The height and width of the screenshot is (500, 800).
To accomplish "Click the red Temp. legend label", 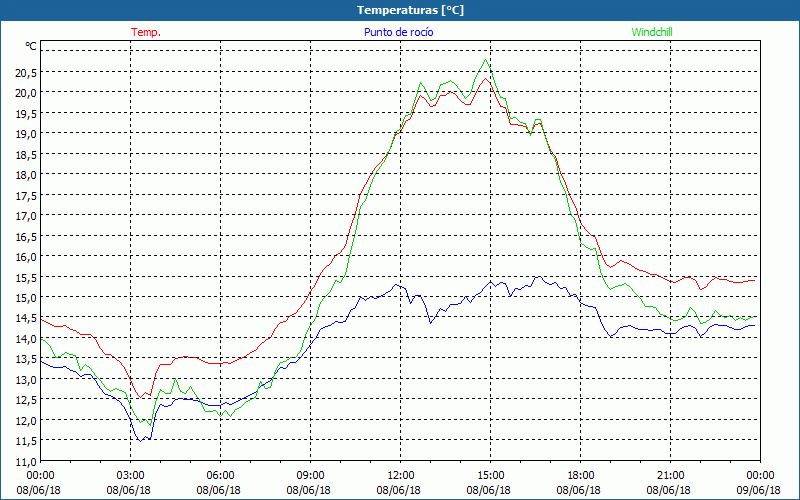I will 146,32.
